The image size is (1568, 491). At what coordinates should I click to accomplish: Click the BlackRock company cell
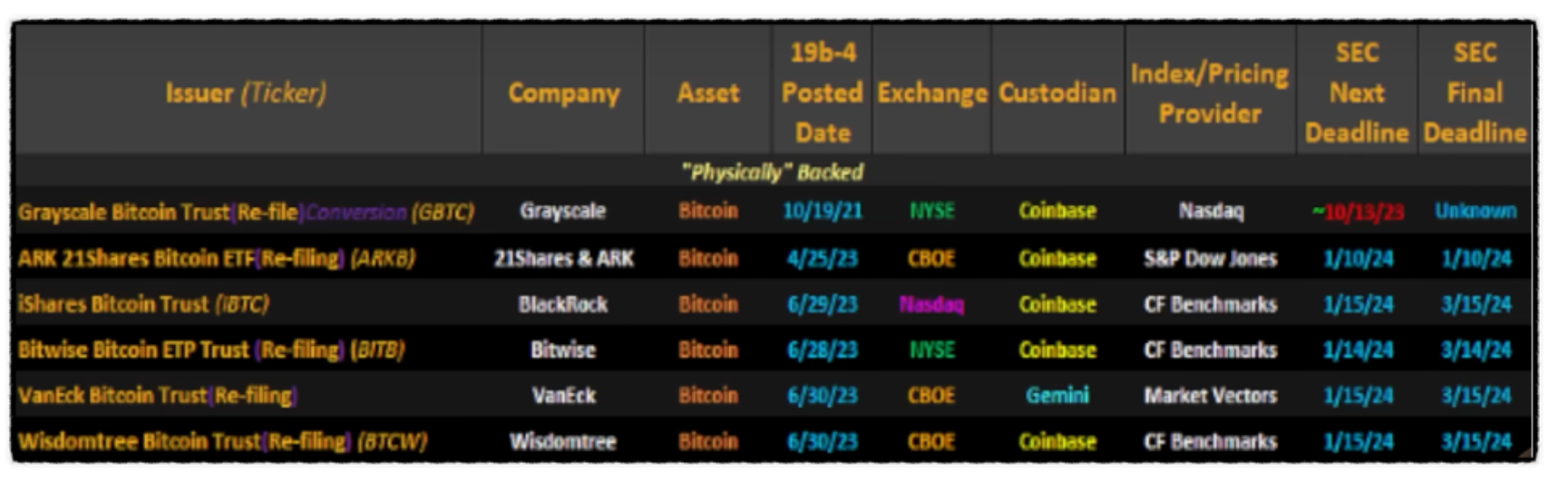point(563,304)
